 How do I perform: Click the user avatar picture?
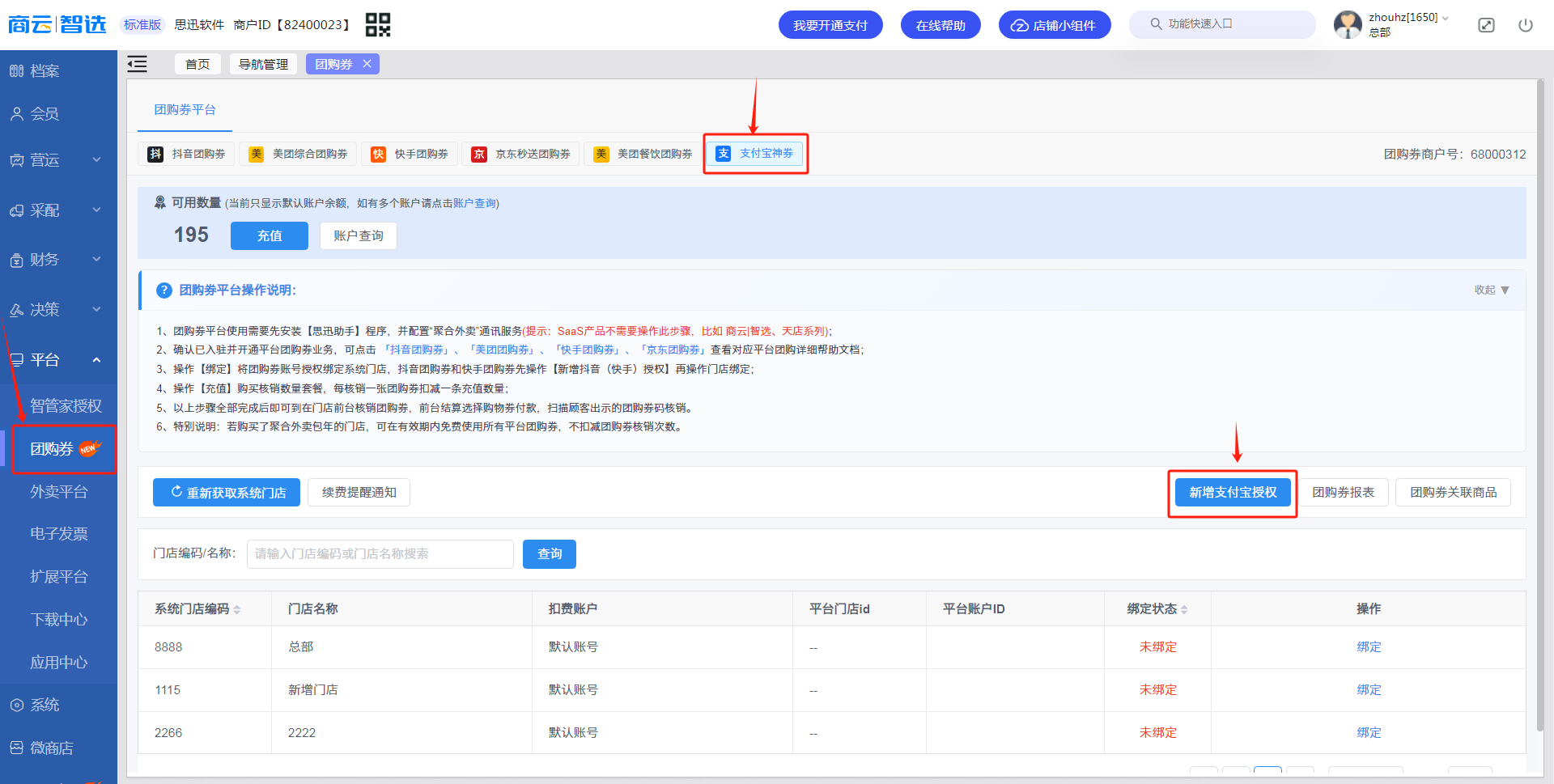point(1348,25)
